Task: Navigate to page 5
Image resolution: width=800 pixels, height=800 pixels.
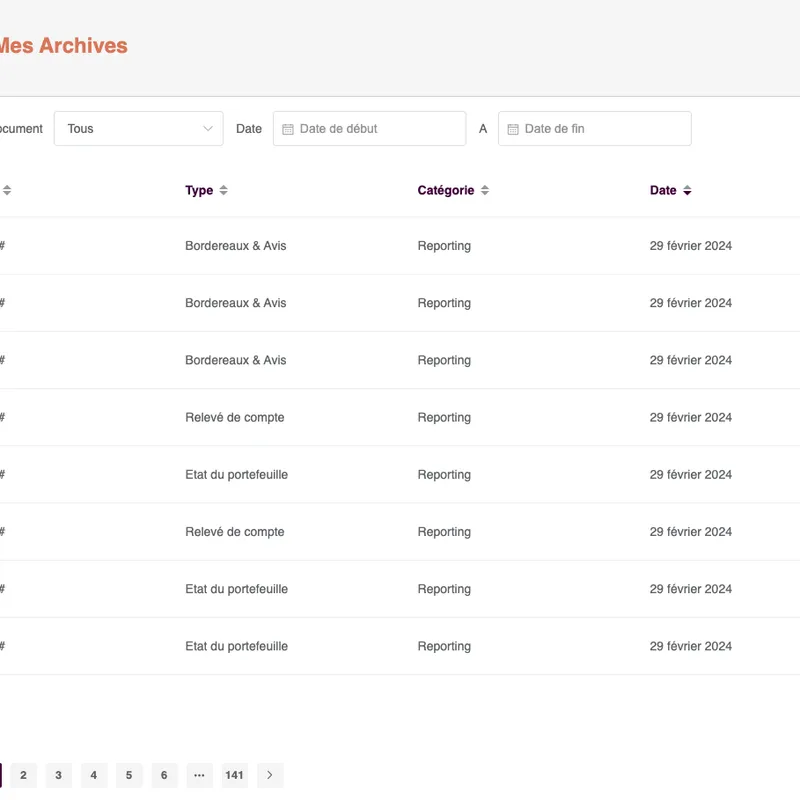Action: click(128, 775)
